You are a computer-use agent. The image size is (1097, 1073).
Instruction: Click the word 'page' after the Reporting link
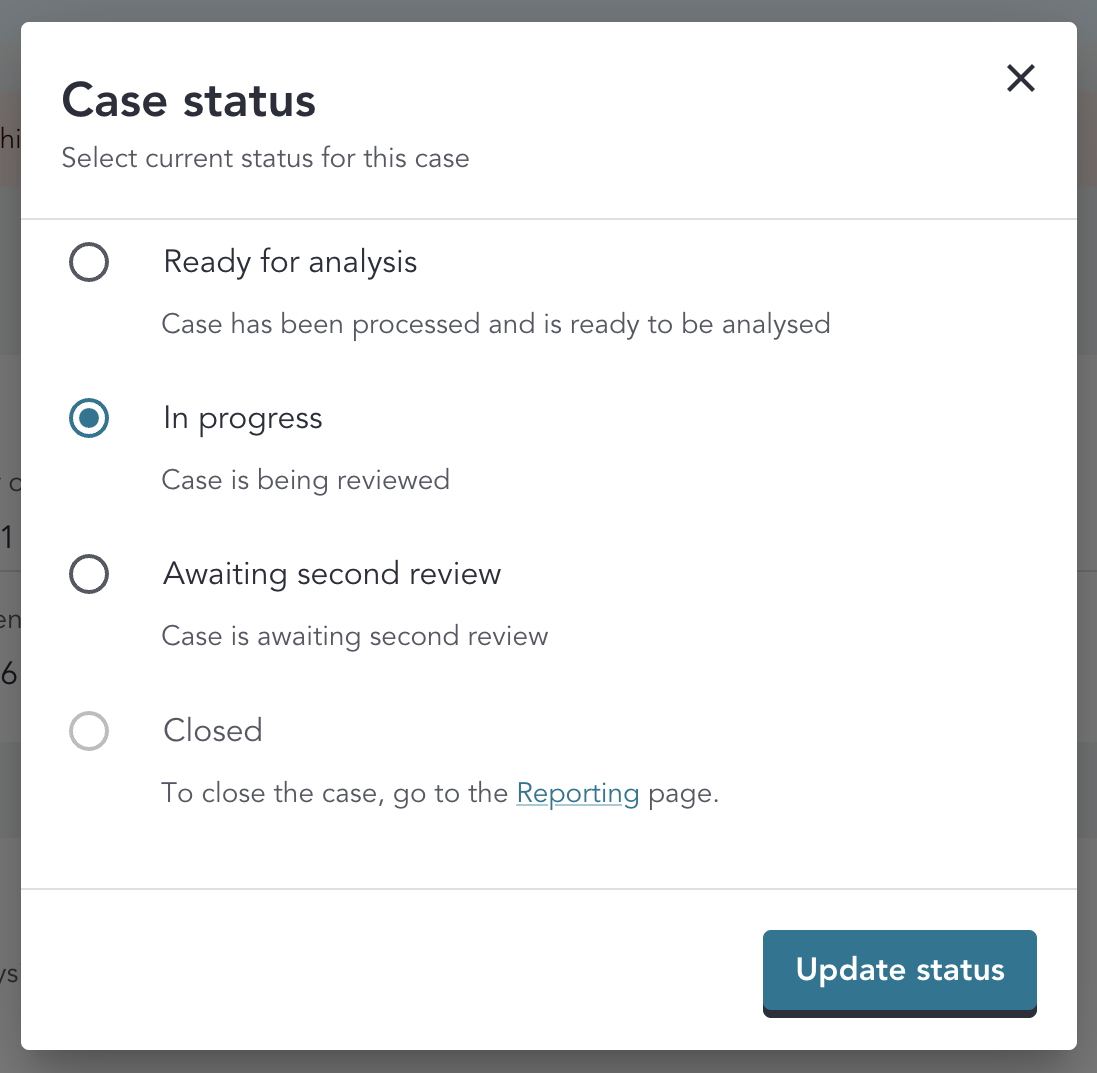click(681, 793)
